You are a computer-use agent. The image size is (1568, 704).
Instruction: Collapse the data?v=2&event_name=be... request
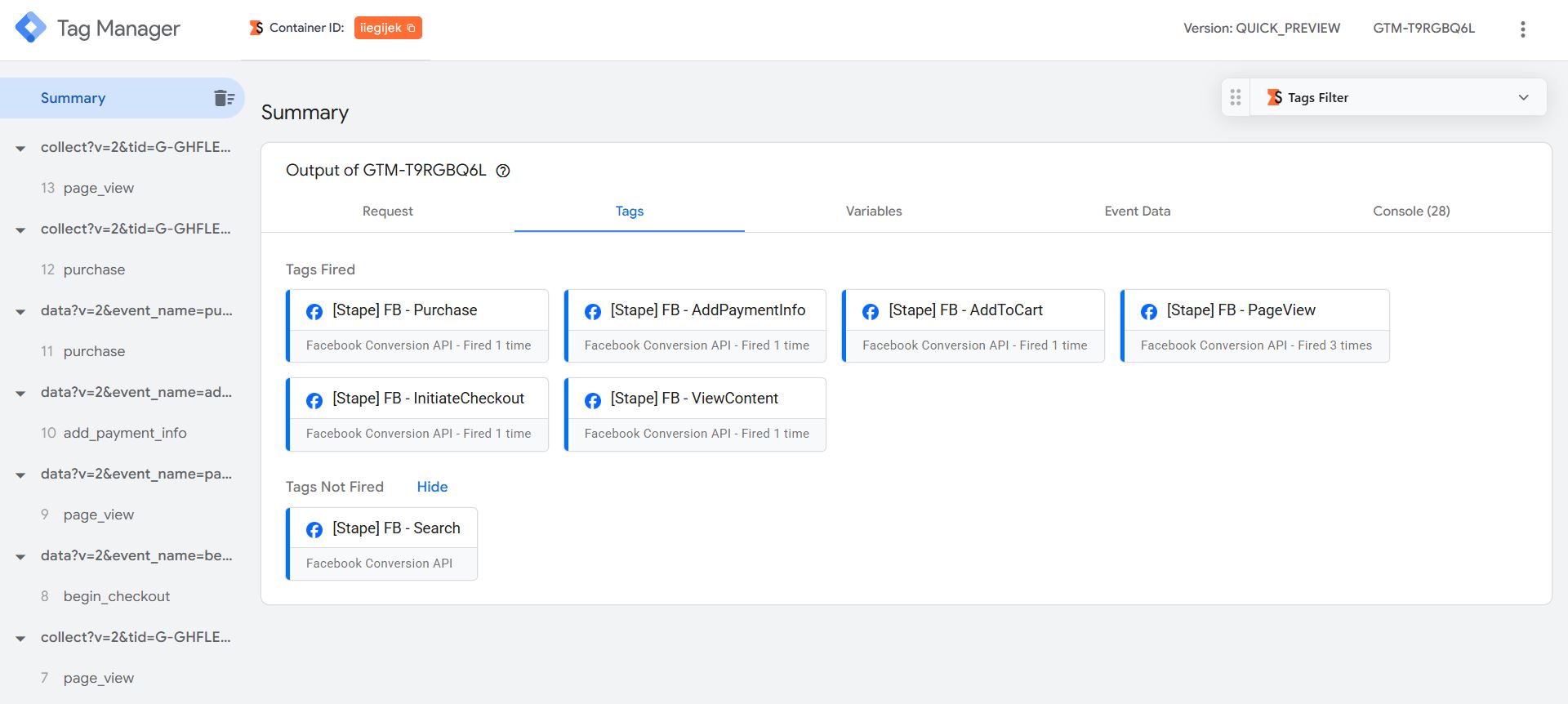click(x=20, y=557)
